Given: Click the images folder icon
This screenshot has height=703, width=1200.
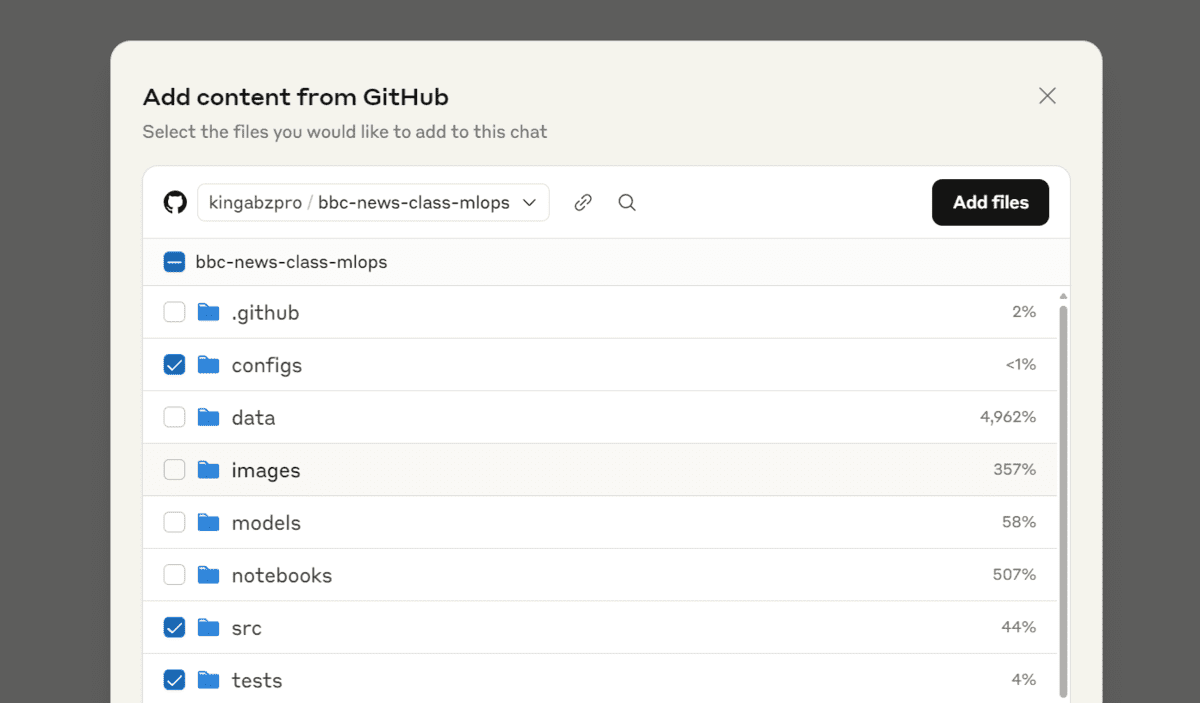Looking at the screenshot, I should pos(208,470).
